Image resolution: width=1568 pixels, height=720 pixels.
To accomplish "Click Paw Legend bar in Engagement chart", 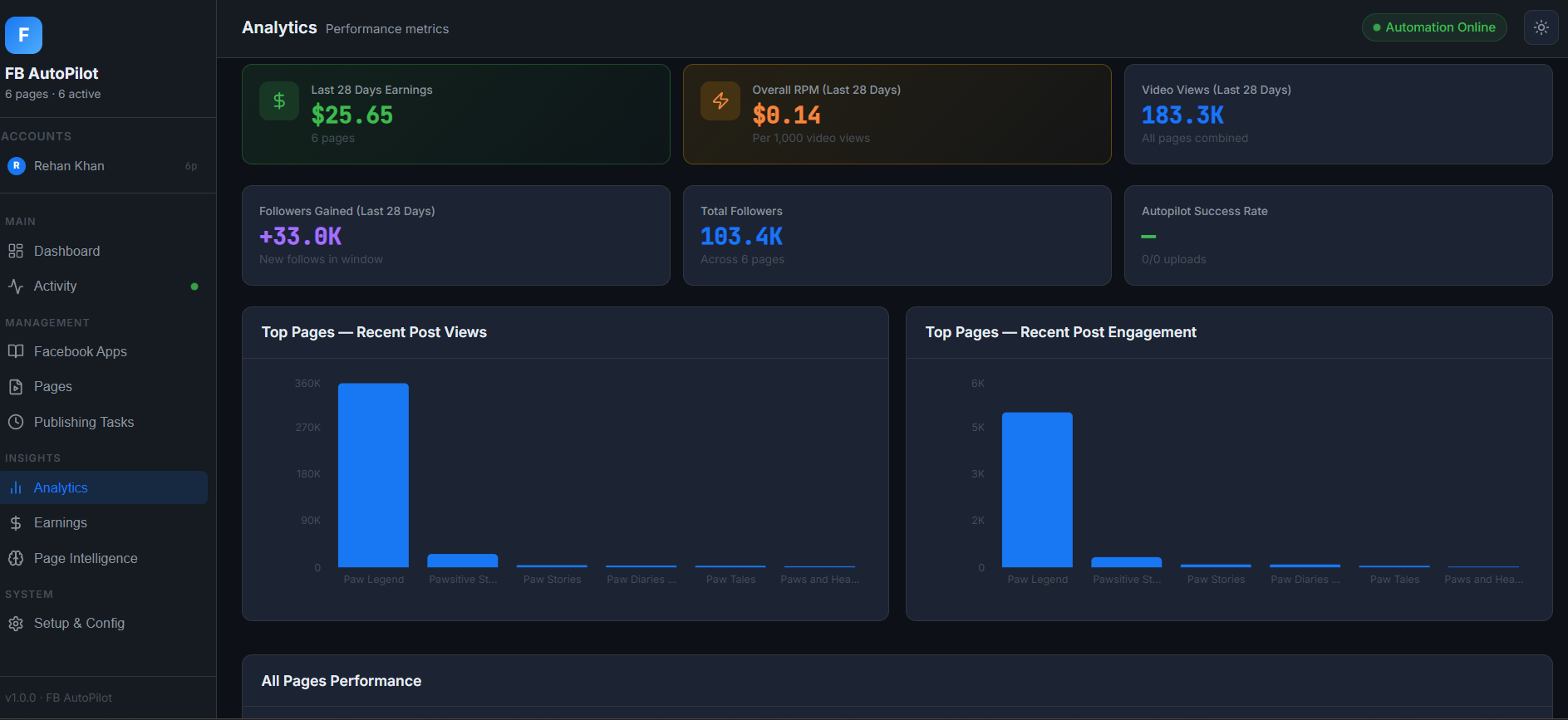I will [1037, 490].
